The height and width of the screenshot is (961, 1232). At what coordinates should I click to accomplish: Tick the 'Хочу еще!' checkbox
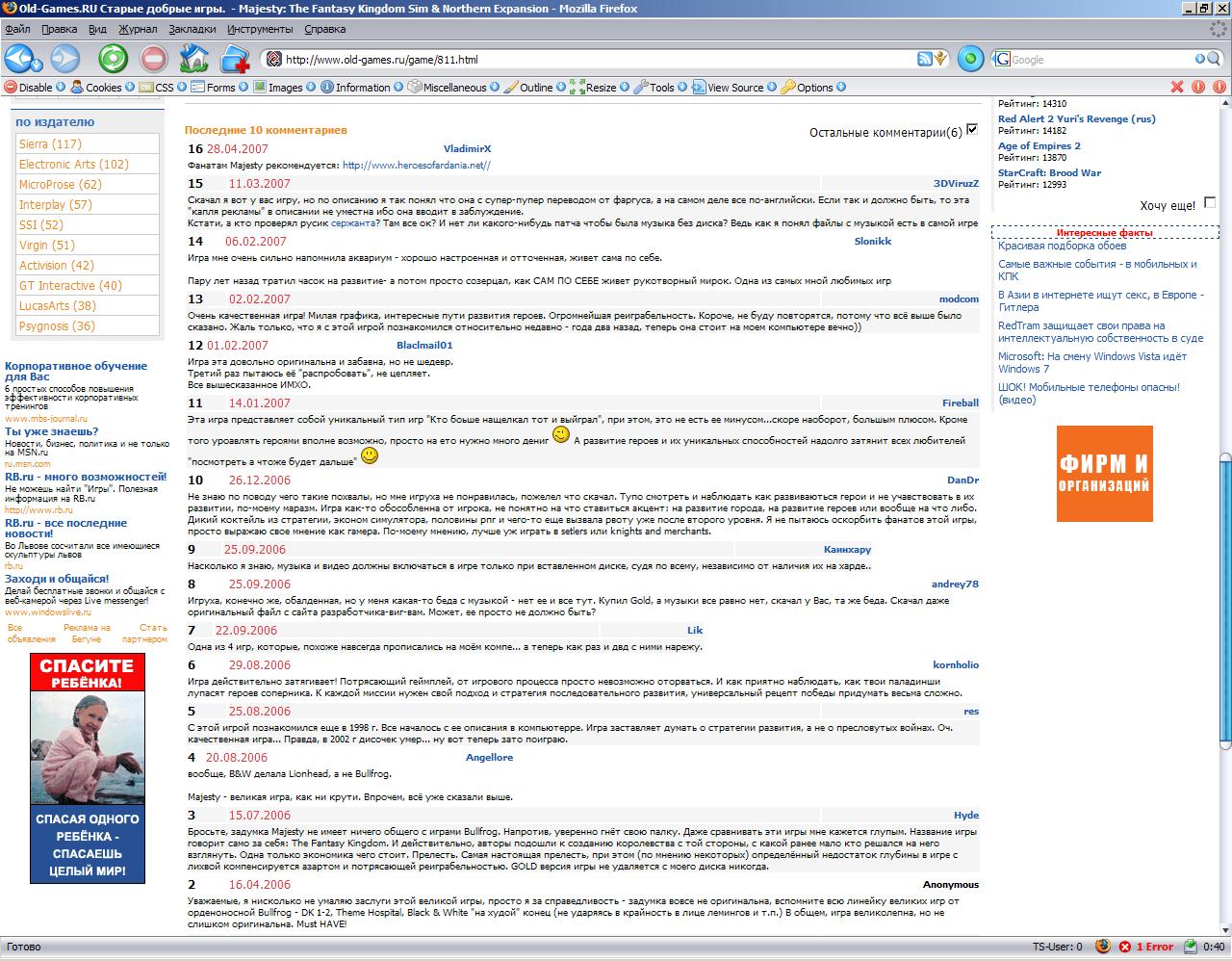pos(1210,202)
